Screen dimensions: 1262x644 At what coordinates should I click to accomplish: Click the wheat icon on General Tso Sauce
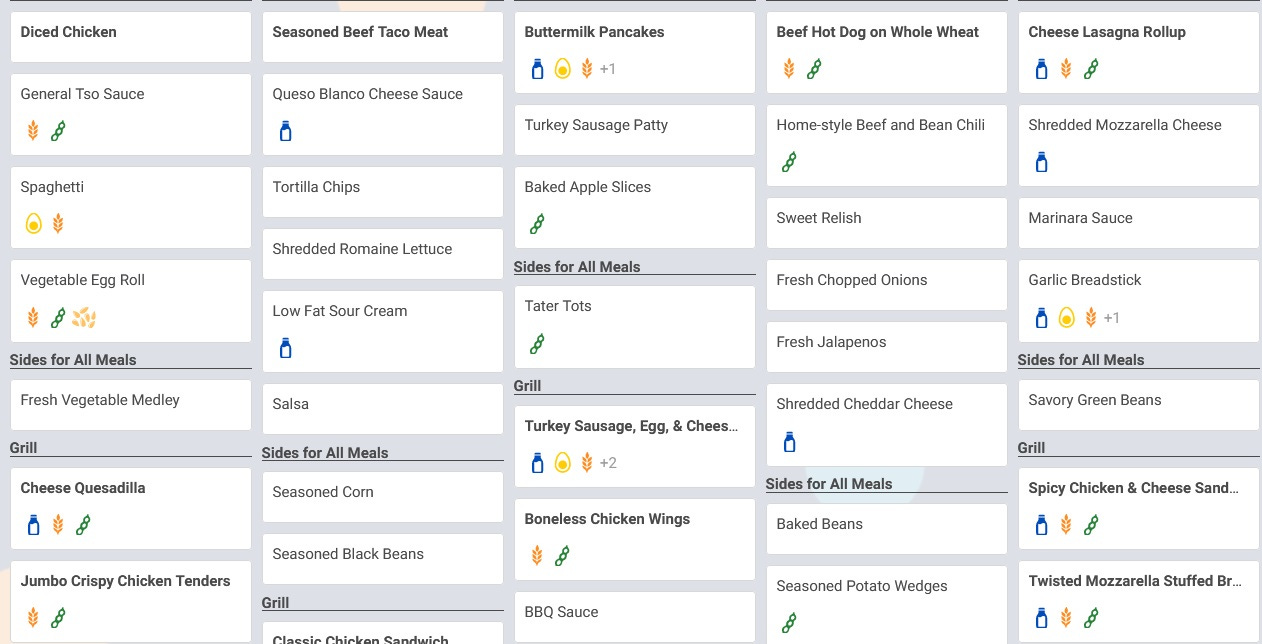click(33, 131)
